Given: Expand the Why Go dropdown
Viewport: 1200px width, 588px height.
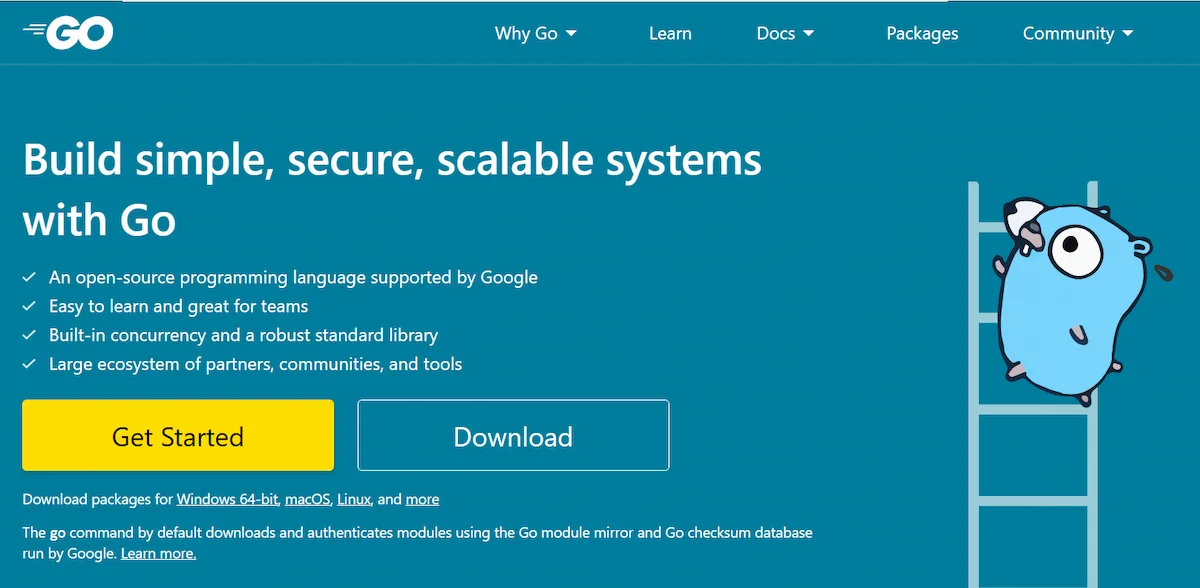Looking at the screenshot, I should pos(536,33).
